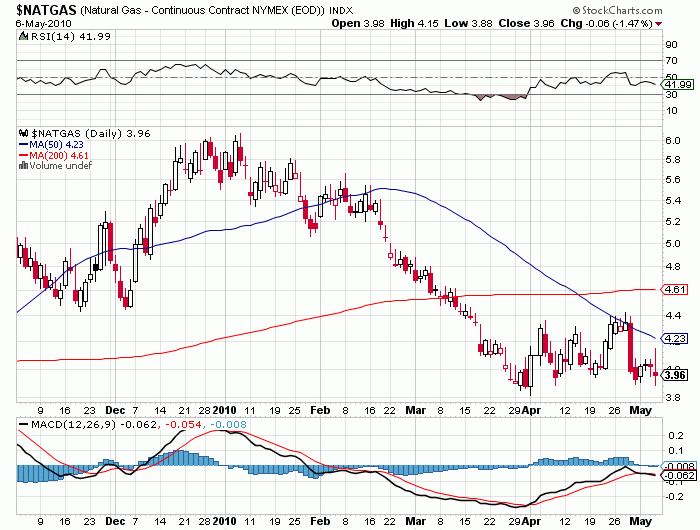Image resolution: width=700 pixels, height=530 pixels.
Task: Click the red MA(200) legend entry
Action: point(55,154)
